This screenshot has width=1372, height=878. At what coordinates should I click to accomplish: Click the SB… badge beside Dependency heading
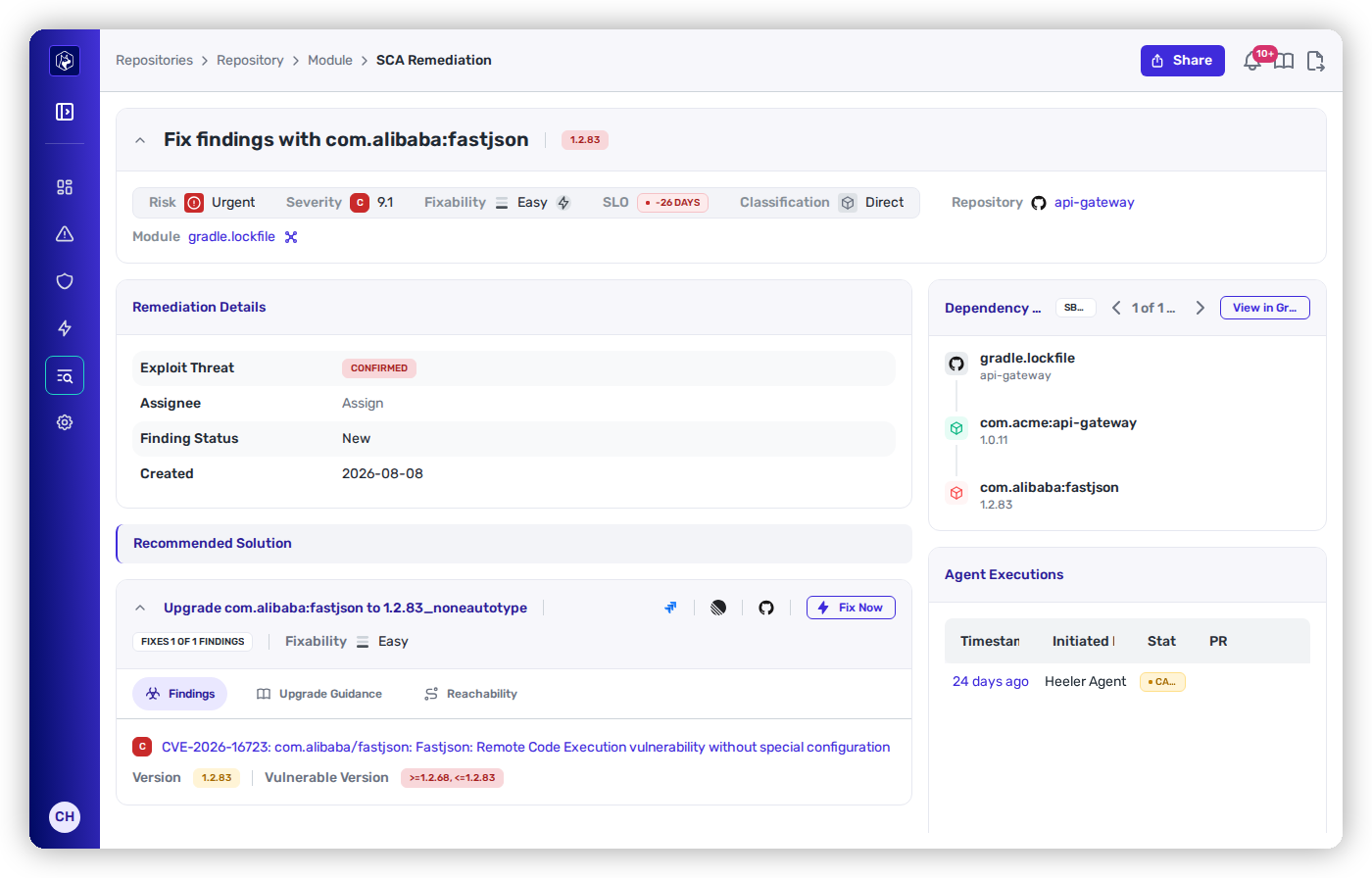(x=1075, y=308)
